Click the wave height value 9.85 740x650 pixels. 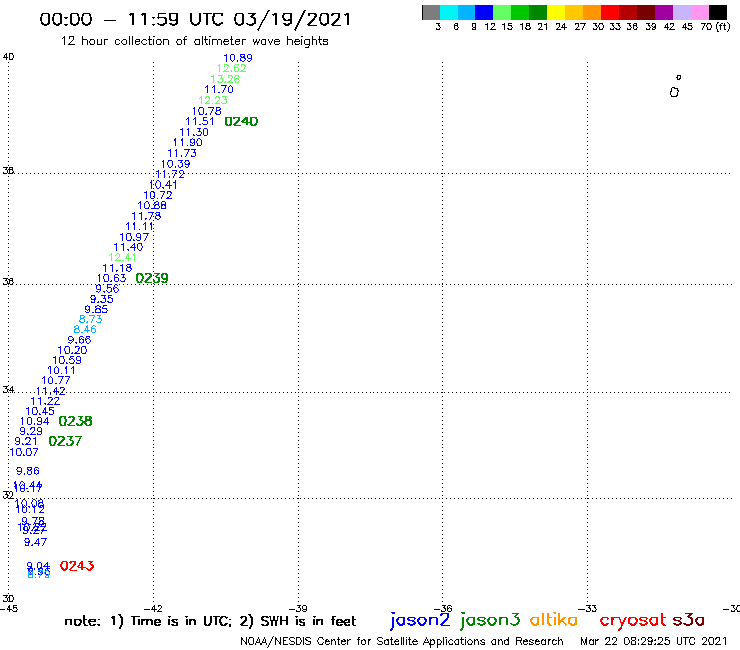coord(96,310)
